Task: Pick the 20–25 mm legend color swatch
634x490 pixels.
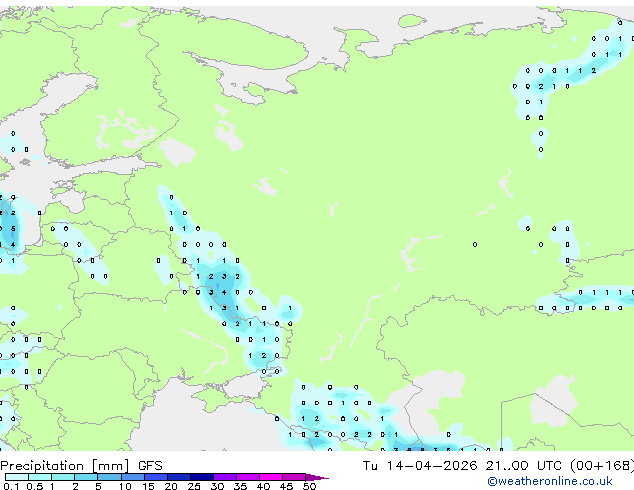Action: (x=179, y=477)
